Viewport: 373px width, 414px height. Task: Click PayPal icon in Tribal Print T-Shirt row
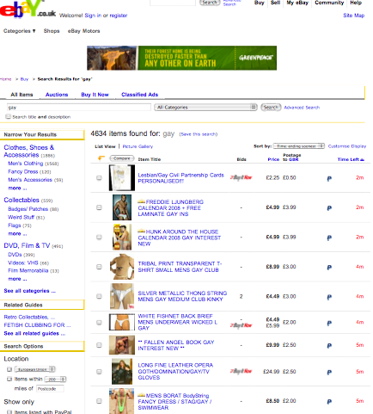pyautogui.click(x=329, y=267)
